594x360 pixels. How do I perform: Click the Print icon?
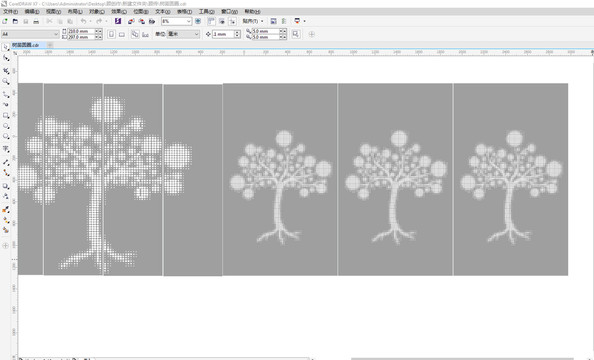pyautogui.click(x=36, y=21)
